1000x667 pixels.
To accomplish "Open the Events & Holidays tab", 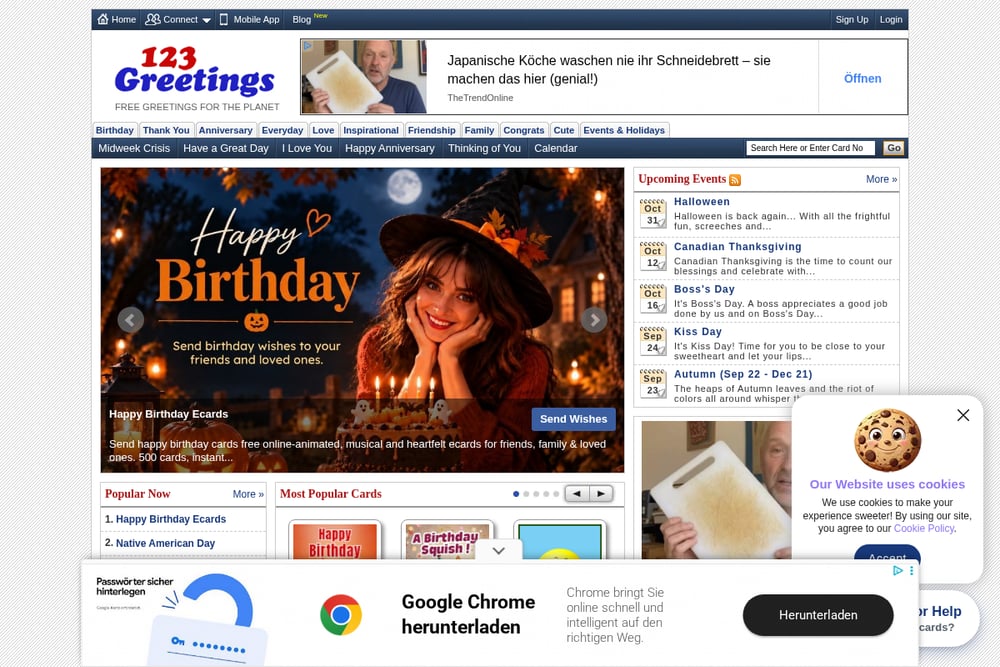I will [624, 130].
